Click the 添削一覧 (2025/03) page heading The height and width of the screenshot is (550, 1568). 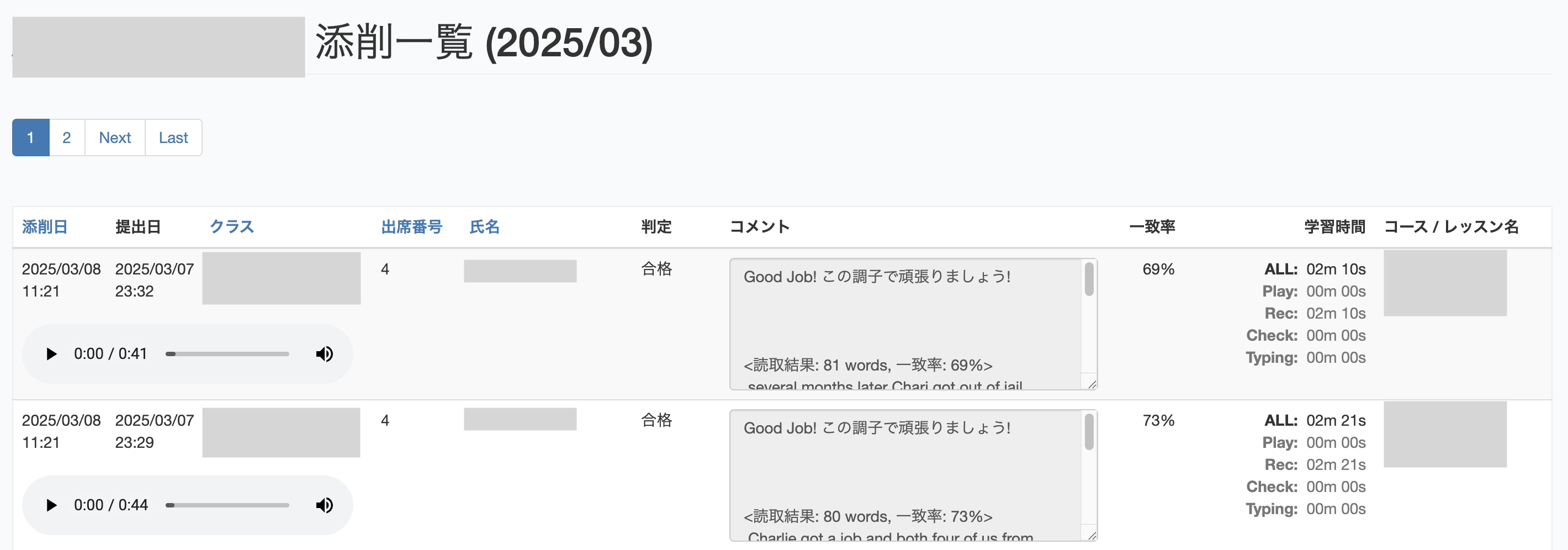[483, 43]
